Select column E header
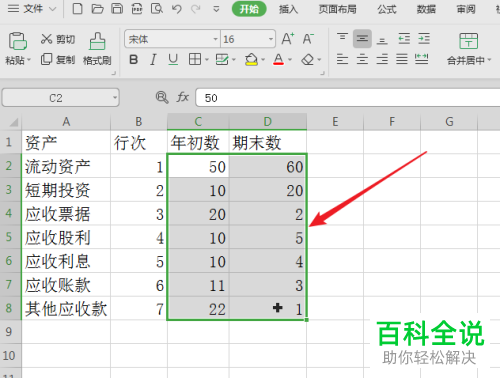The height and width of the screenshot is (378, 500). click(335, 122)
